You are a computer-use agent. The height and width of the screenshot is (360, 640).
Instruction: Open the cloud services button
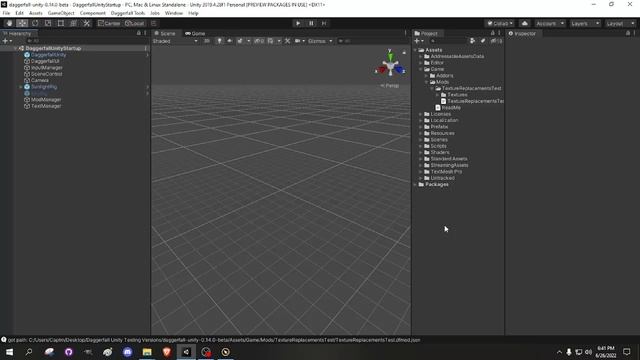tap(525, 23)
